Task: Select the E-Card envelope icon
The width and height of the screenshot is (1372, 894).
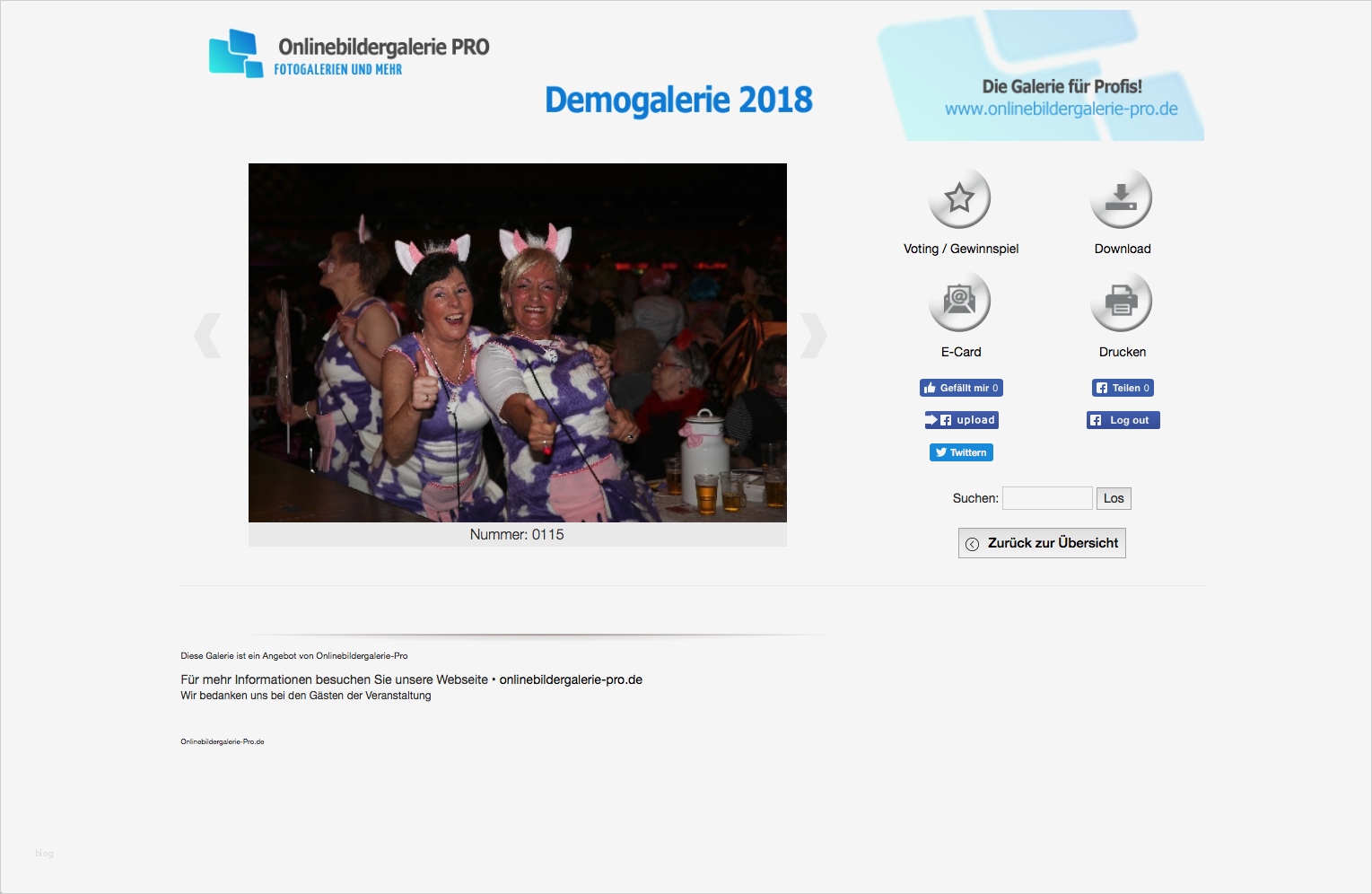Action: tap(959, 302)
